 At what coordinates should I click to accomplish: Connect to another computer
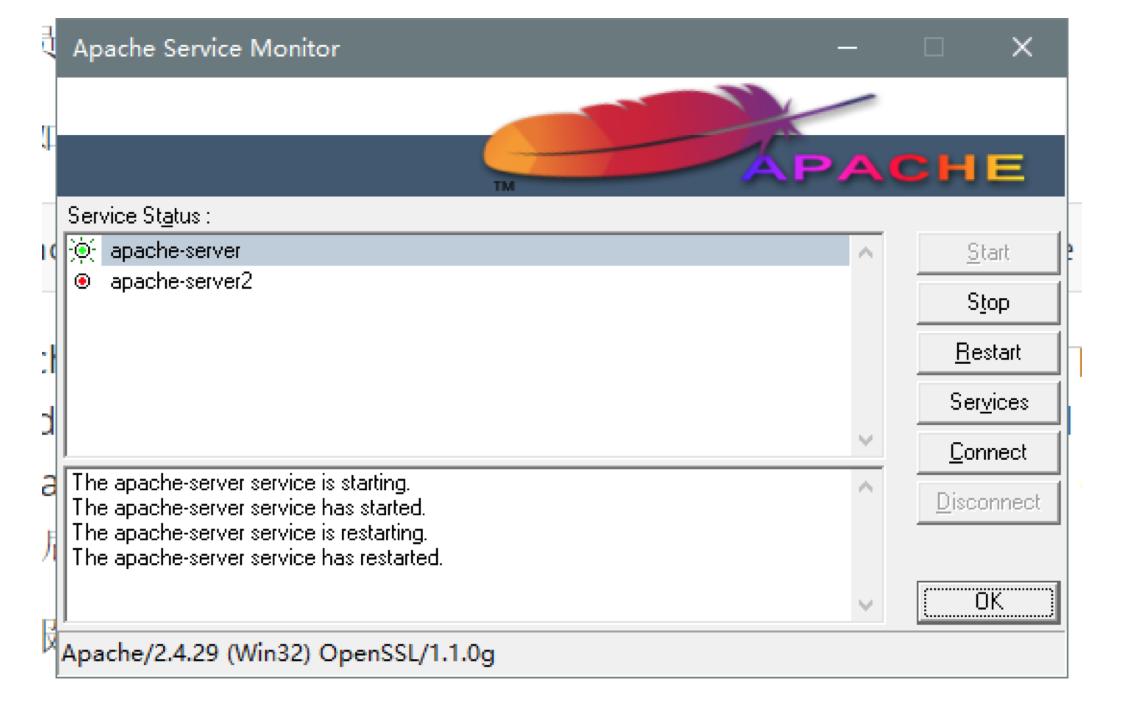point(988,452)
